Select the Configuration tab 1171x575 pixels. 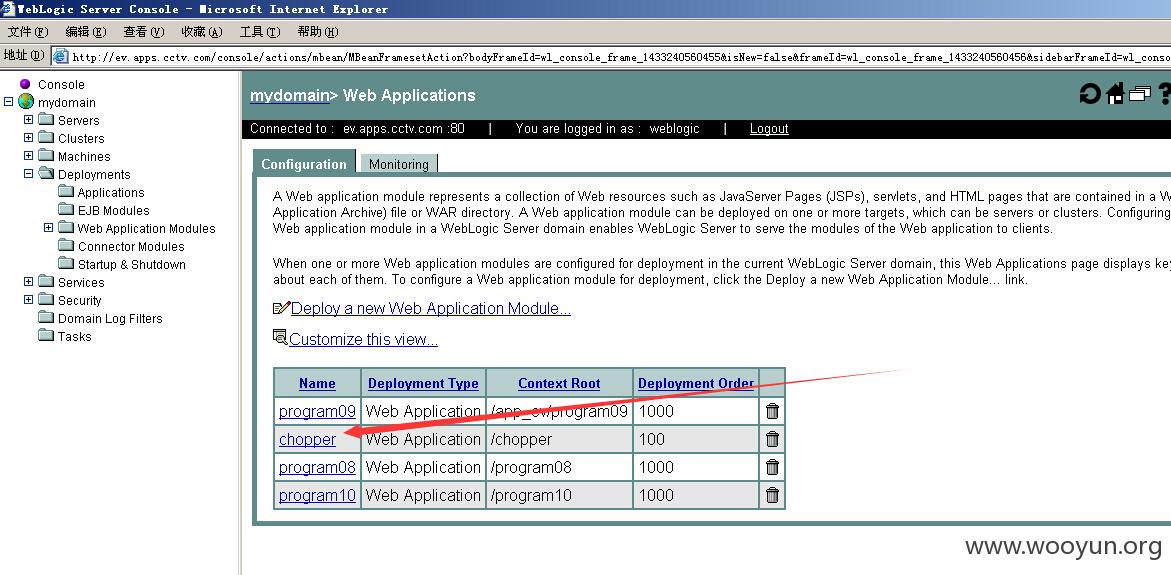pyautogui.click(x=304, y=164)
